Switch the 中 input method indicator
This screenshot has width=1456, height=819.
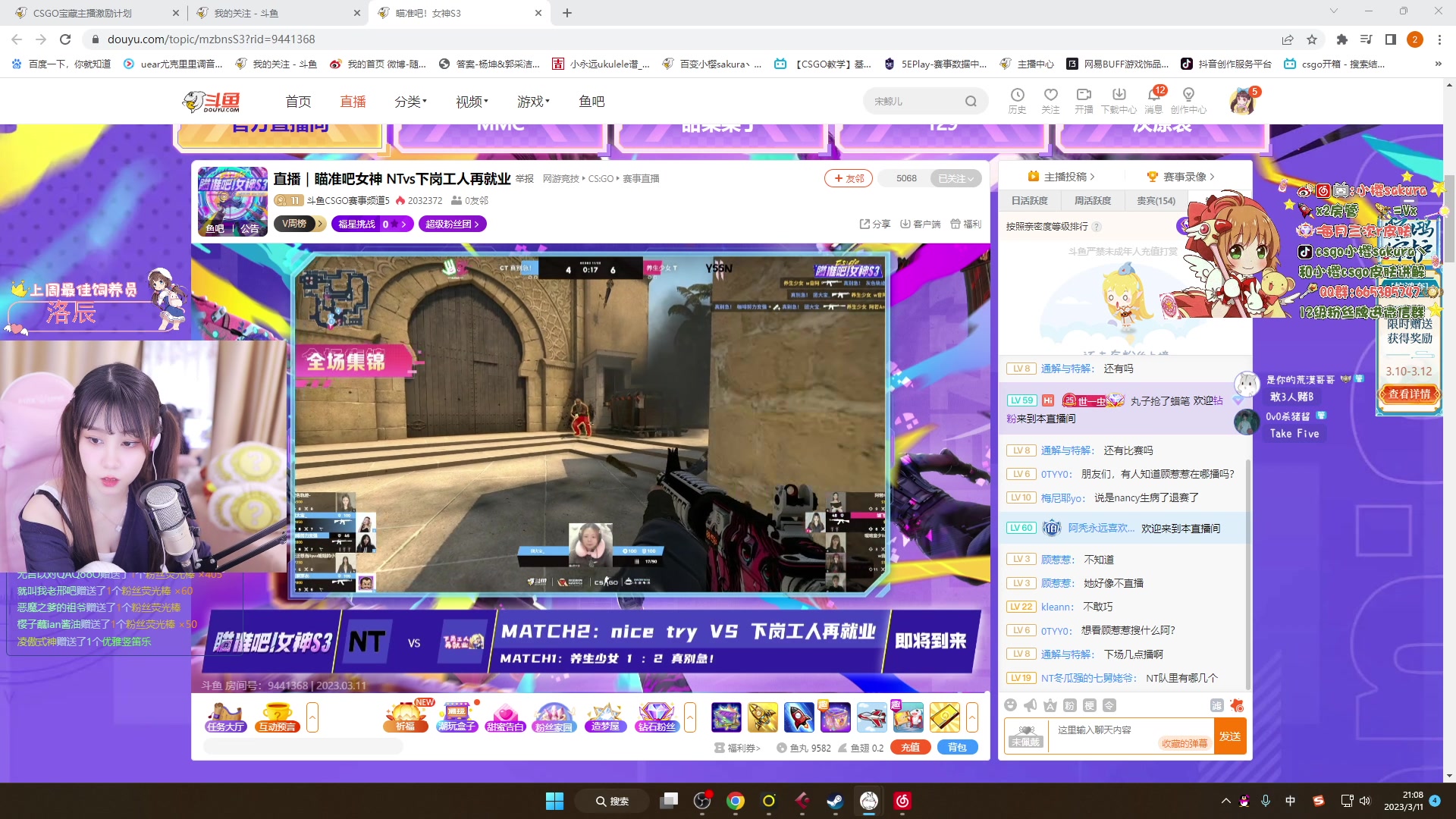click(x=1291, y=801)
